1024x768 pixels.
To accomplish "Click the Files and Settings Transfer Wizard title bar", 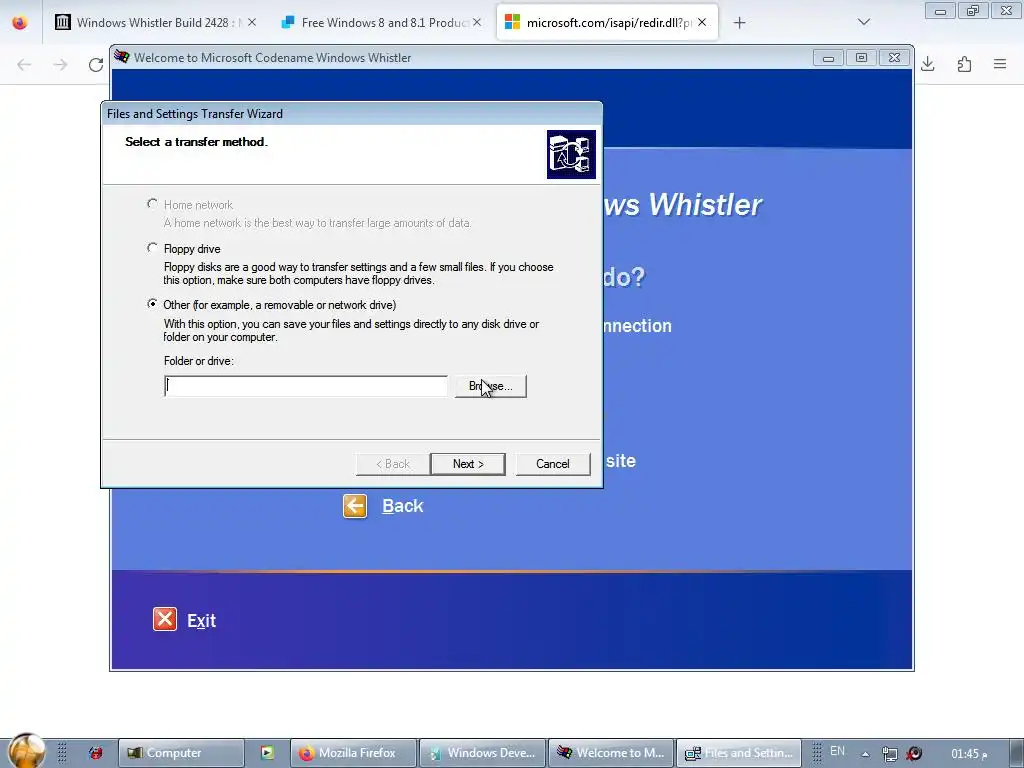I will pyautogui.click(x=351, y=114).
